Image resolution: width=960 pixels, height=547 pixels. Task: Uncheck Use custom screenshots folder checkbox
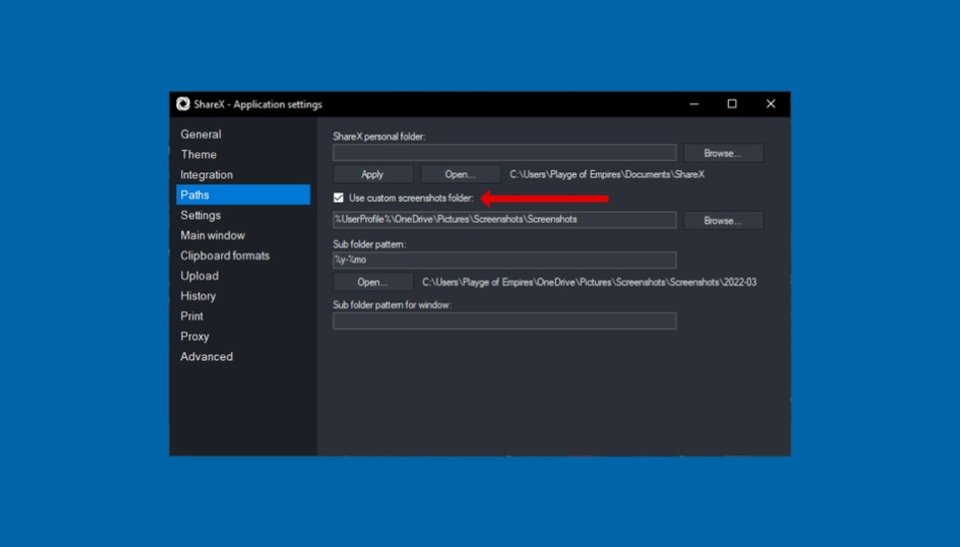pos(339,198)
